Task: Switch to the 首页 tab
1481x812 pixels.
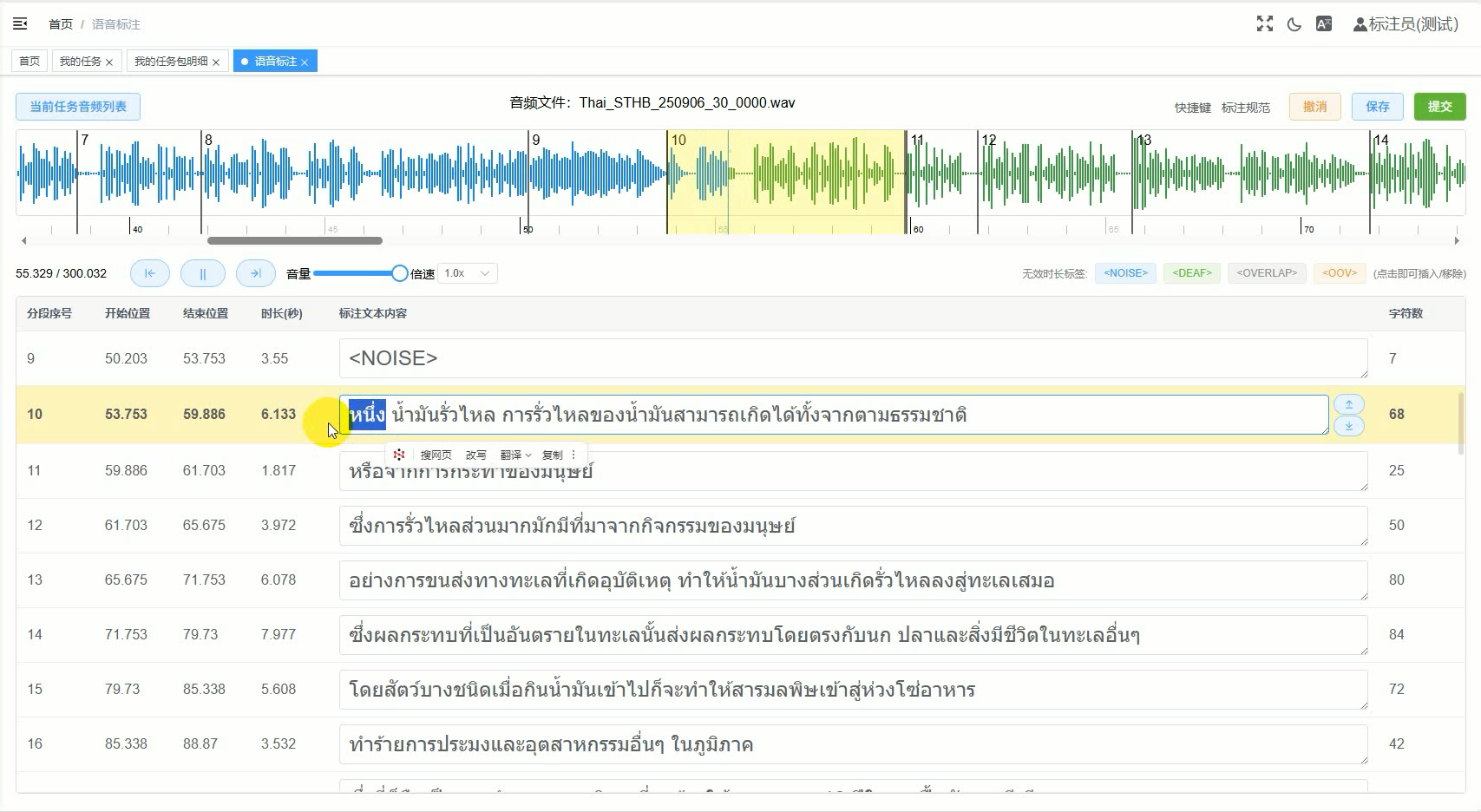Action: (29, 61)
